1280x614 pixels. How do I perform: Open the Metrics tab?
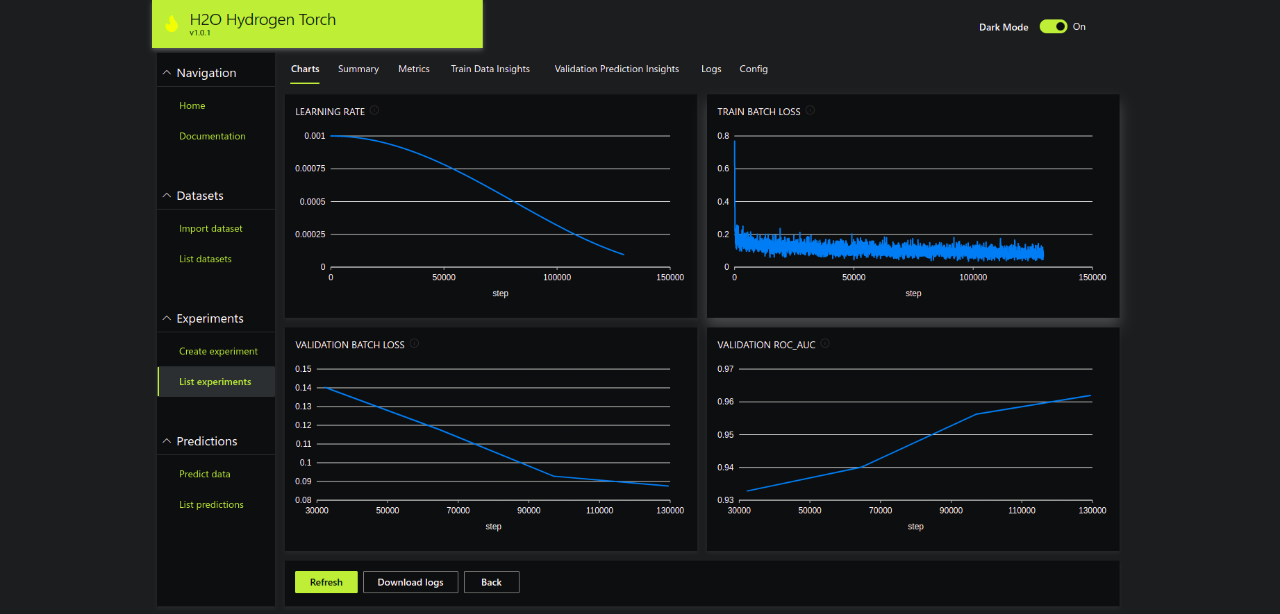point(413,69)
